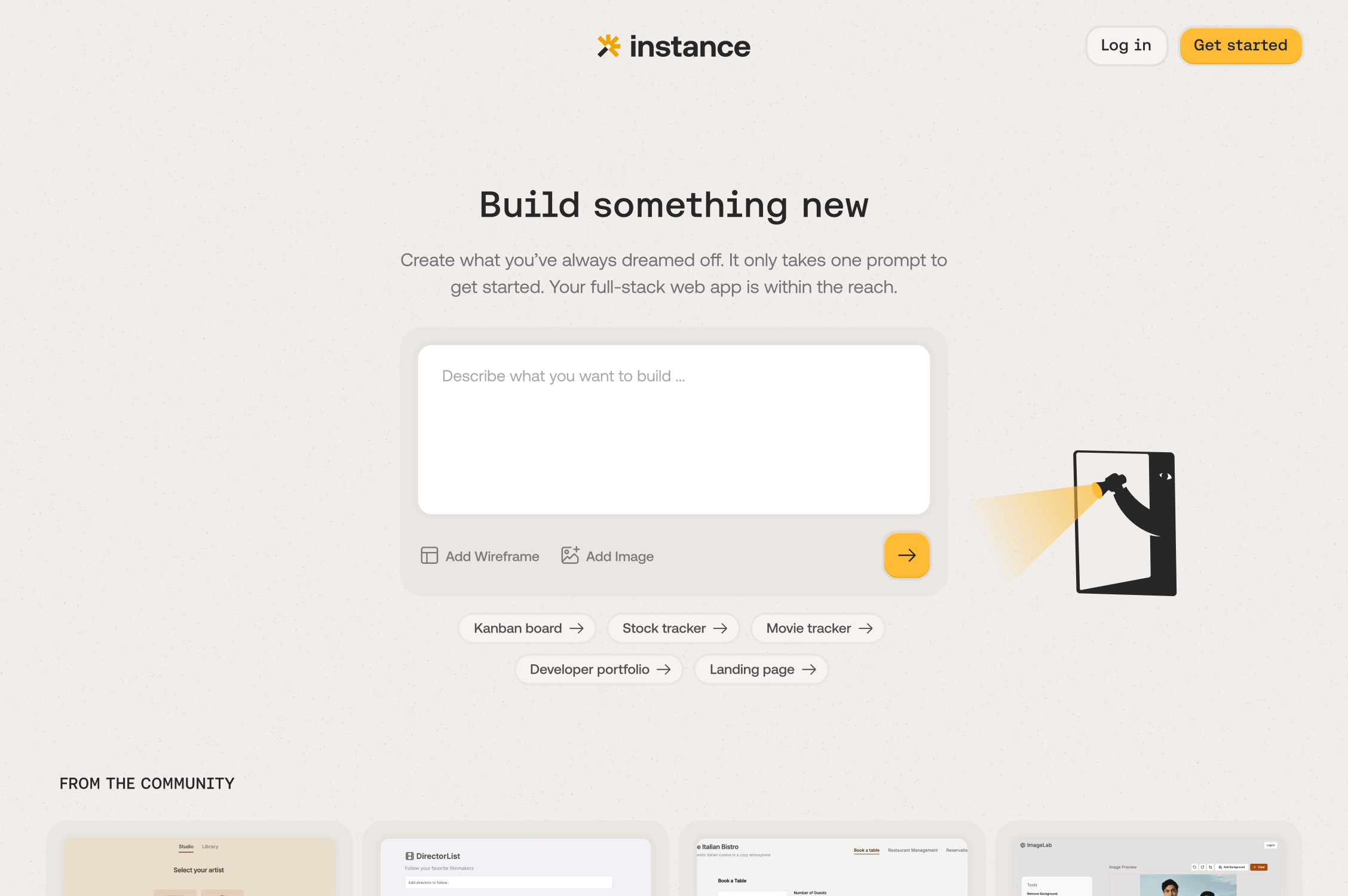The height and width of the screenshot is (896, 1348).
Task: Choose the Movie tracker suggestion
Action: pyautogui.click(x=818, y=628)
